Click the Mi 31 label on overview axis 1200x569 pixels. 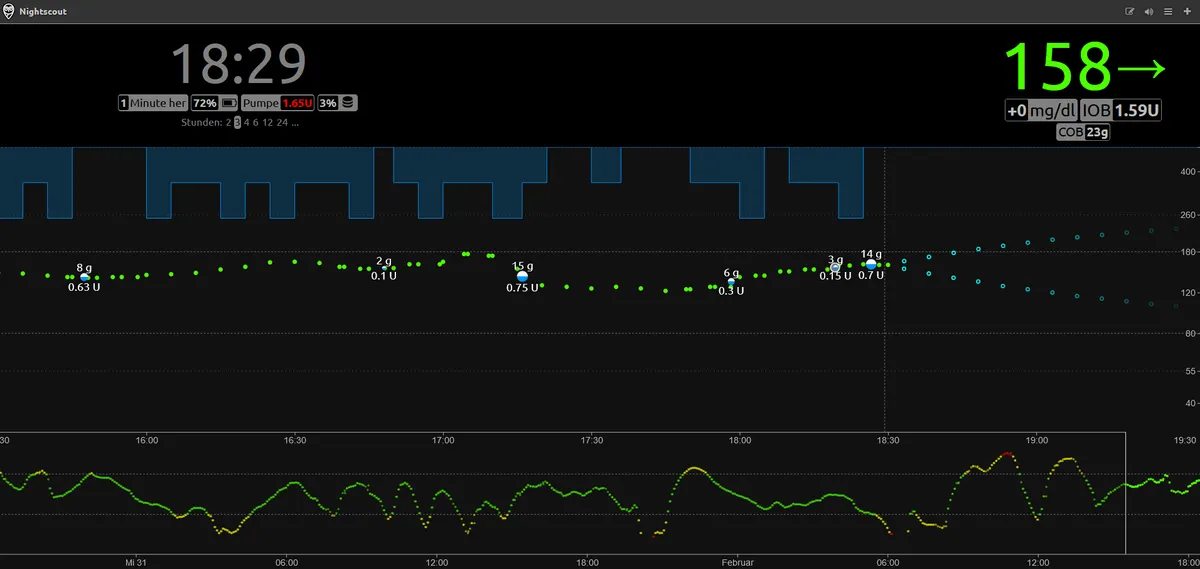pos(136,562)
